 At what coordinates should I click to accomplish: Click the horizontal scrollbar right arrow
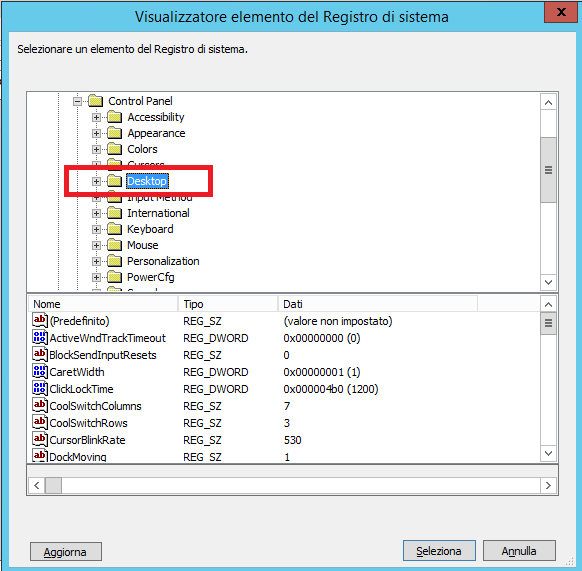[x=548, y=485]
